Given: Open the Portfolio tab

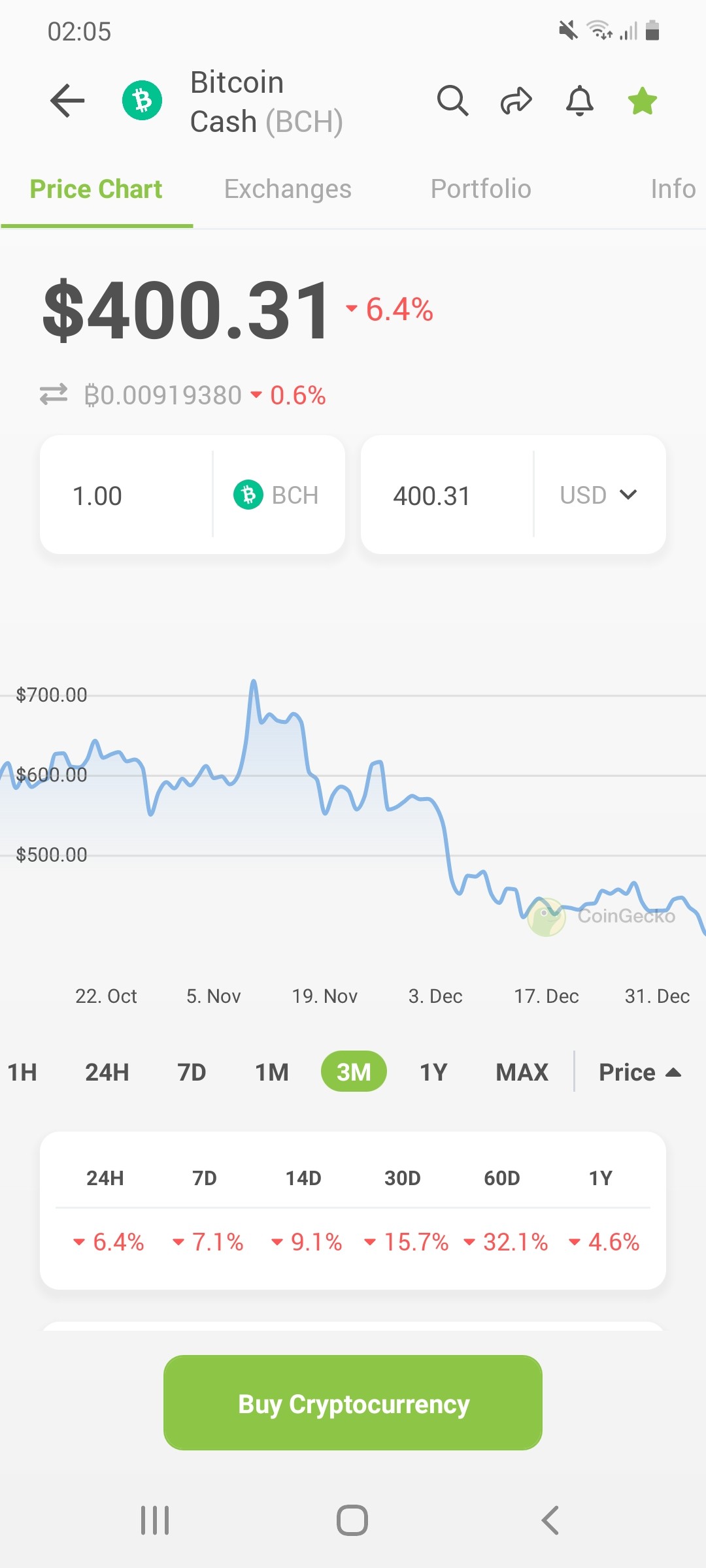Looking at the screenshot, I should pos(480,189).
